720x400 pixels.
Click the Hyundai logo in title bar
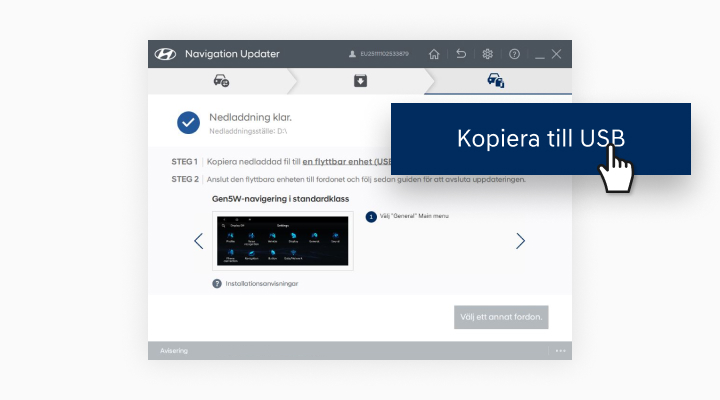[165, 54]
